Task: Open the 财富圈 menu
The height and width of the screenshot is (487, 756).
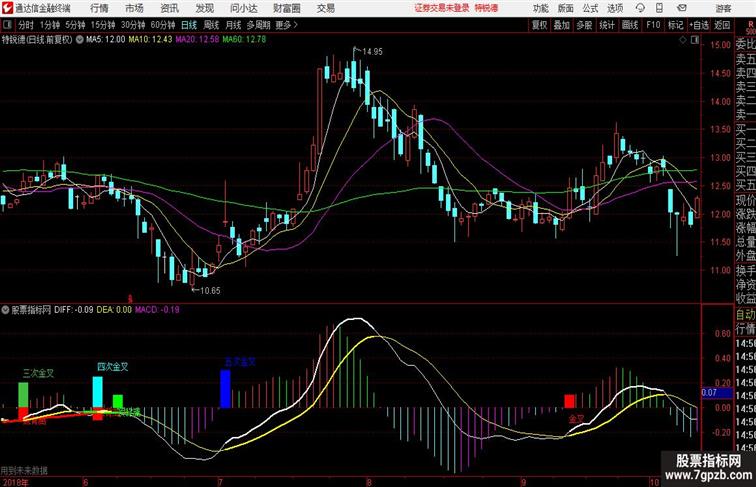Action: pyautogui.click(x=286, y=8)
